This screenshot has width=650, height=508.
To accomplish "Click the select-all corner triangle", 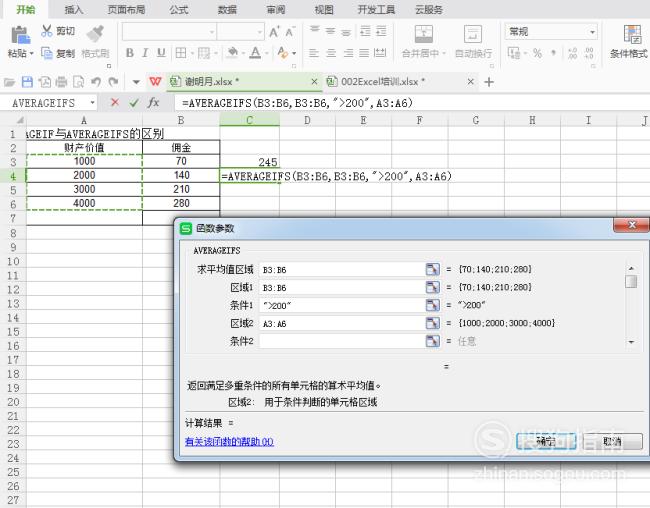I will click(19, 120).
